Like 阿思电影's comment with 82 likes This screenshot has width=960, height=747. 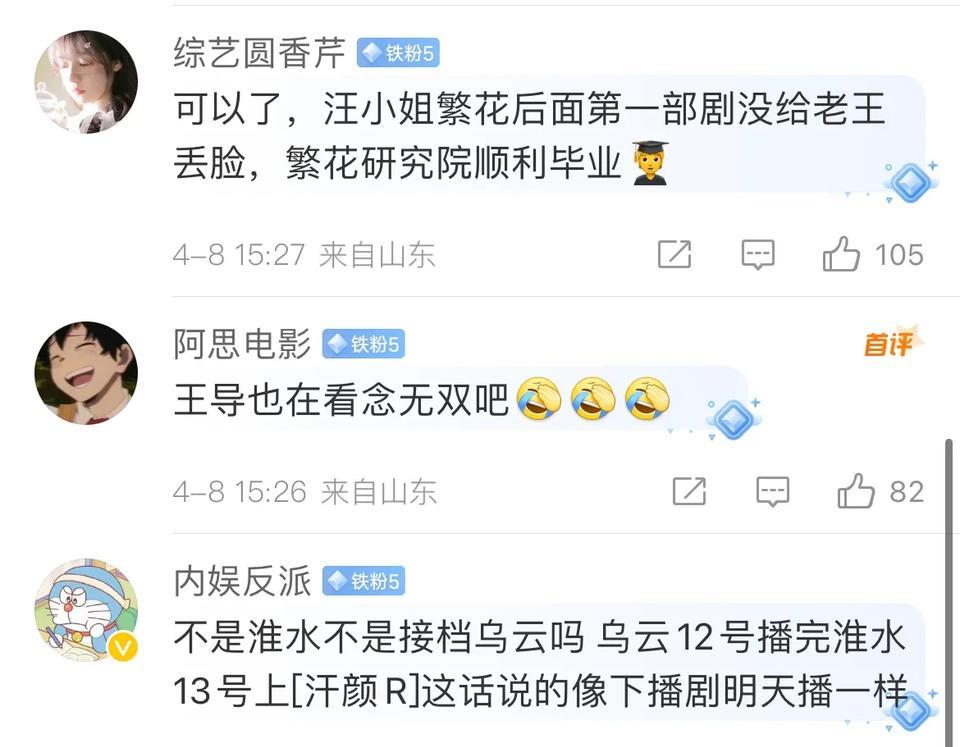[x=856, y=491]
